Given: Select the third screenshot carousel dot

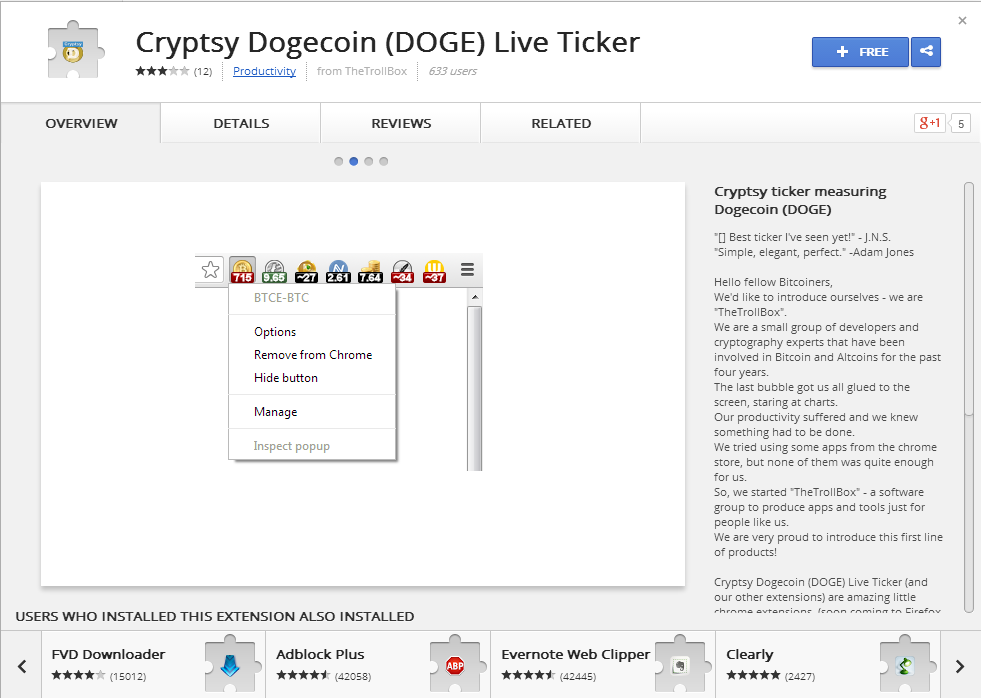Looking at the screenshot, I should (x=369, y=161).
